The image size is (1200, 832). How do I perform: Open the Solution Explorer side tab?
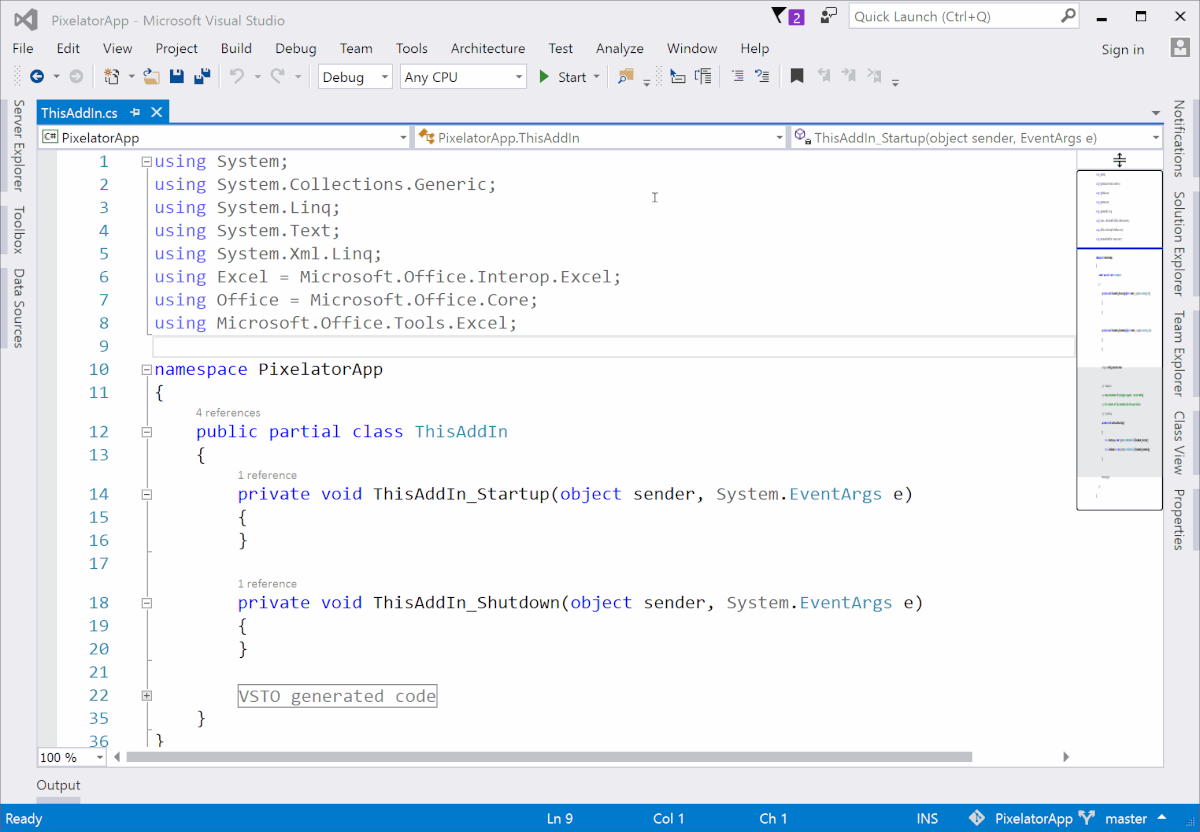(1179, 243)
